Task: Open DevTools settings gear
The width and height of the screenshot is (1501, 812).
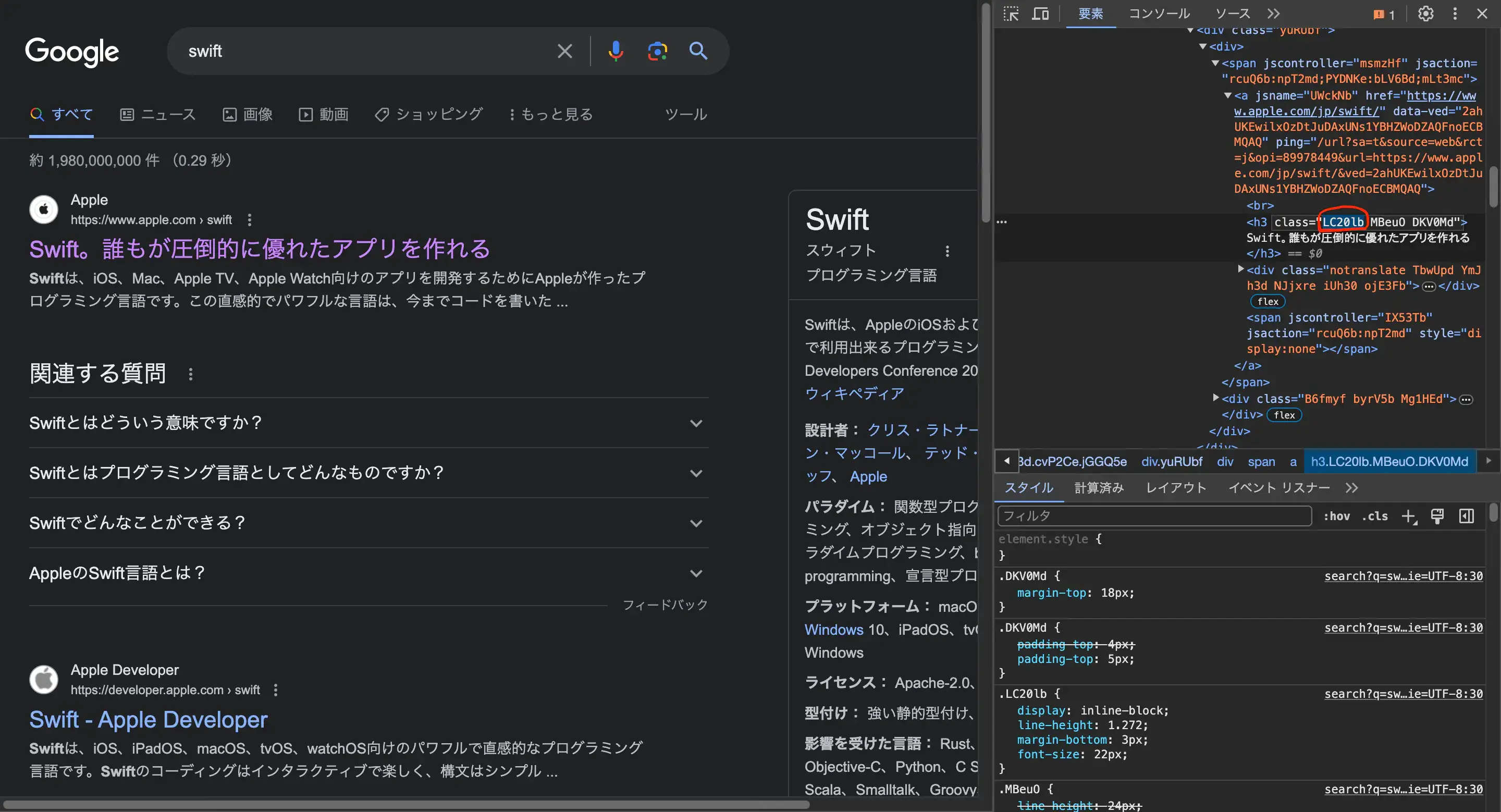Action: click(x=1425, y=14)
